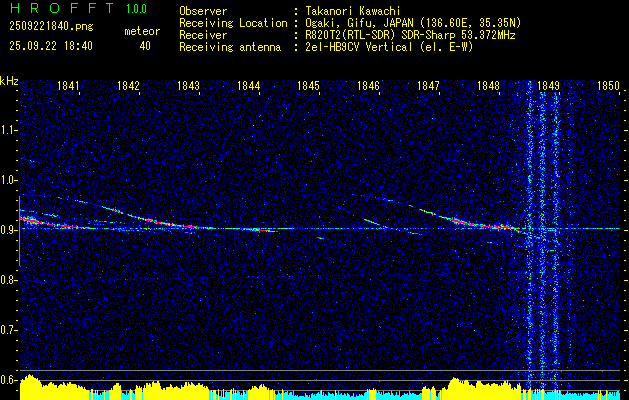
Task: Click the 0.7 frequency axis label
Action: tap(7, 330)
